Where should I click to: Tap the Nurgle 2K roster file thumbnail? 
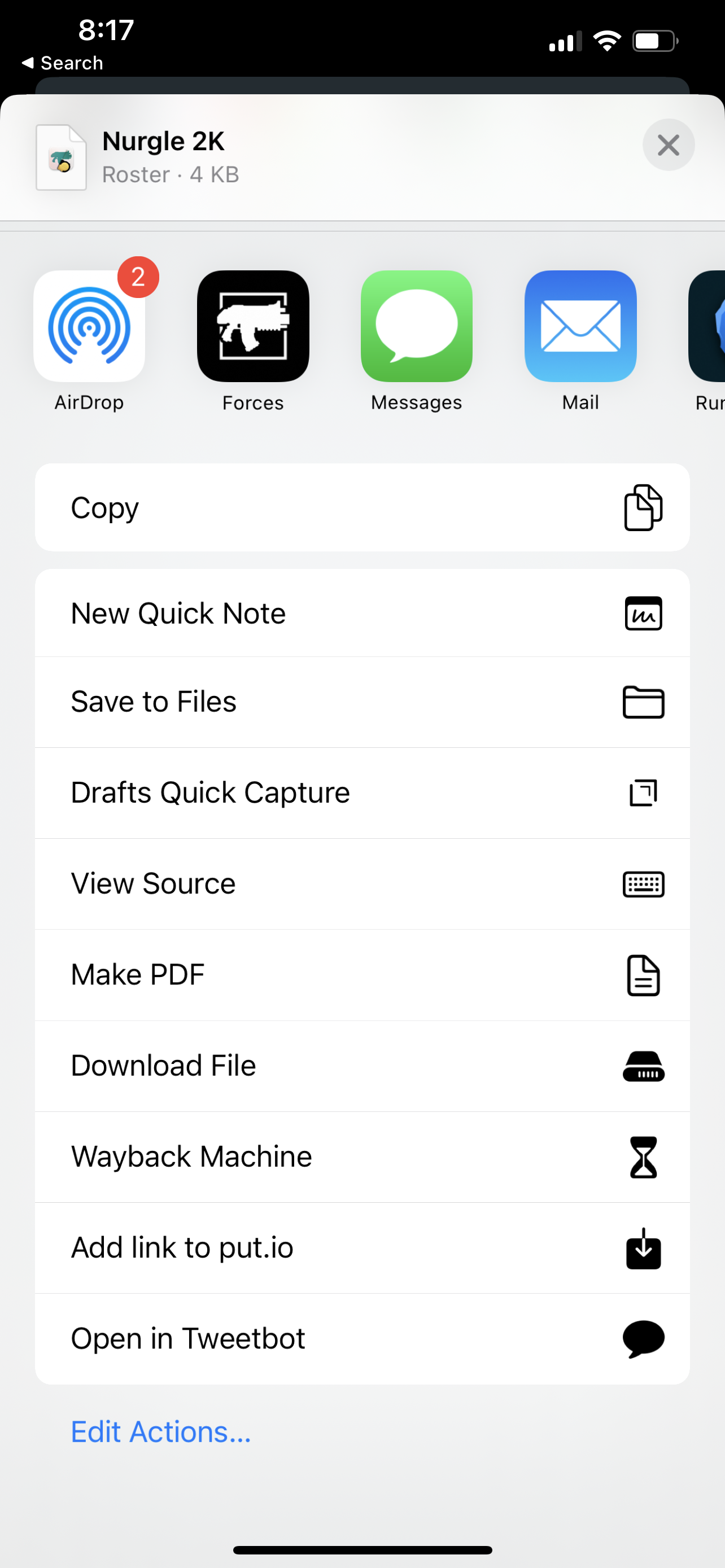point(61,157)
